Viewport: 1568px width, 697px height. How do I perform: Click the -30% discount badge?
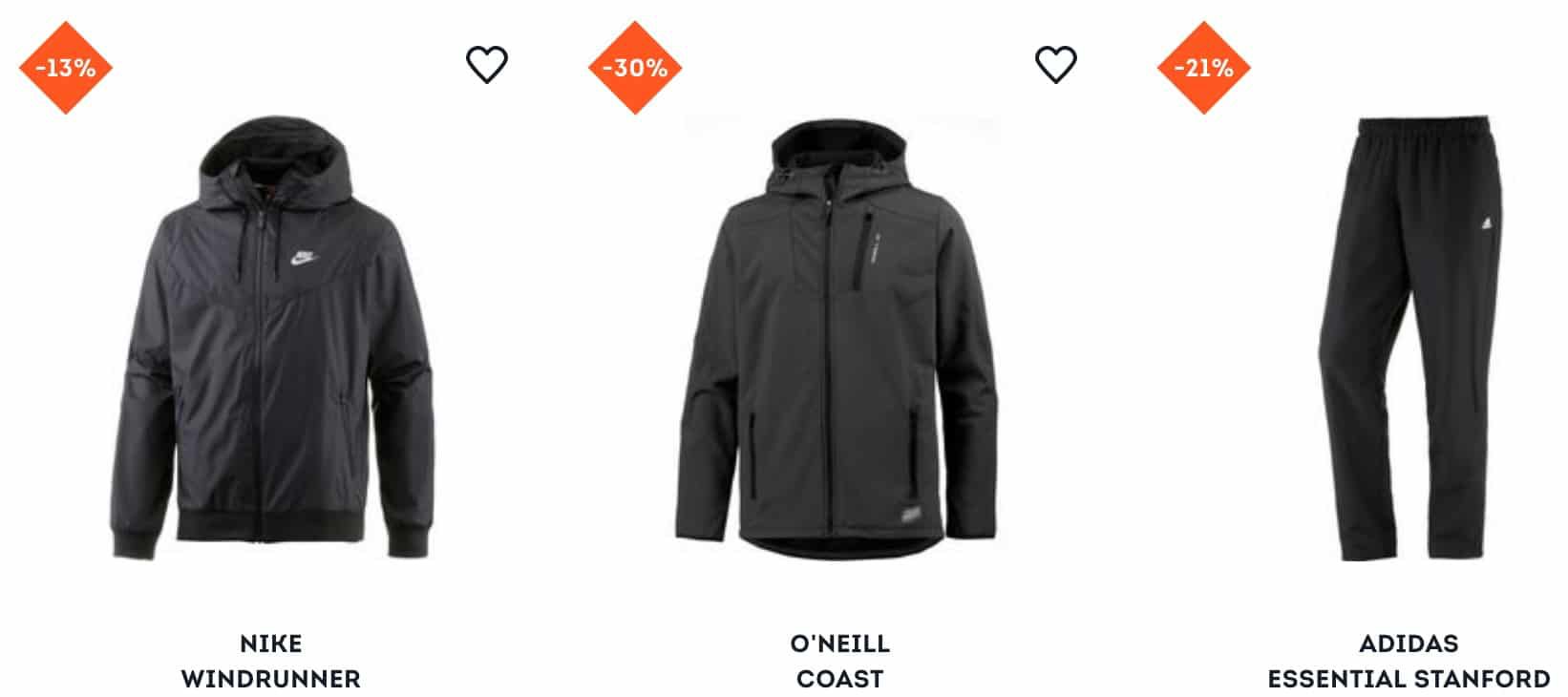(x=635, y=68)
